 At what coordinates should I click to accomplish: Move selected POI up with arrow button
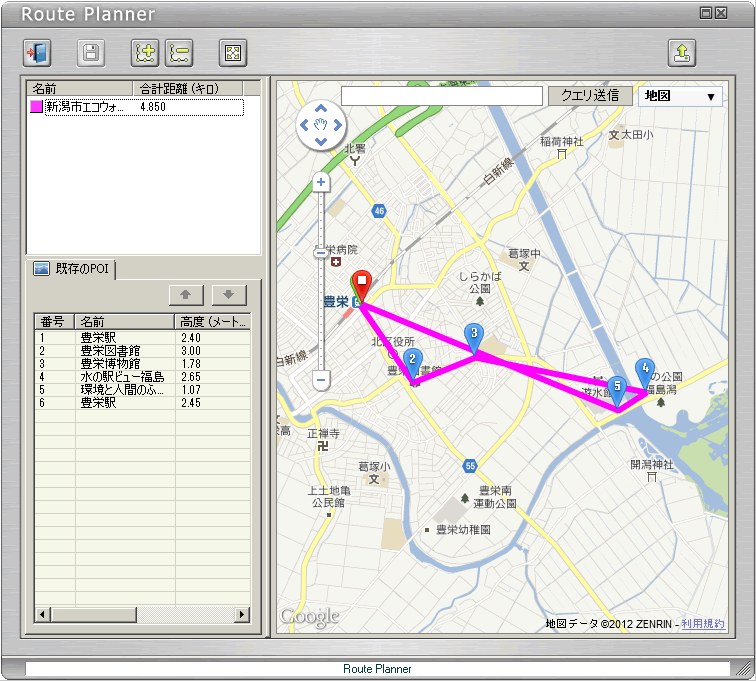pos(186,294)
